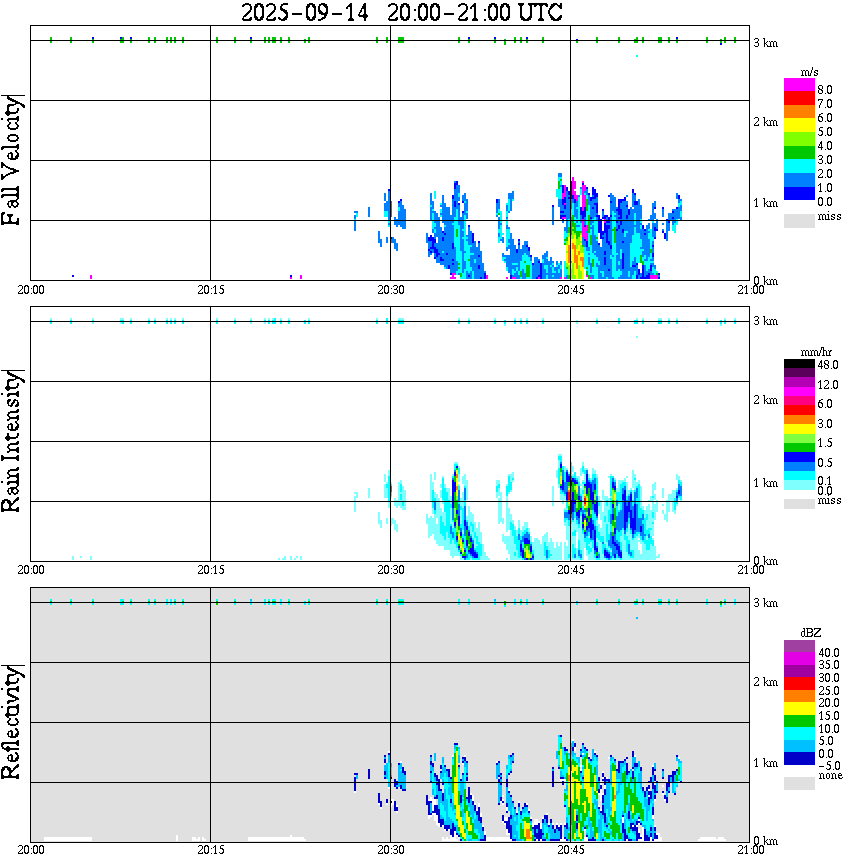Click 20:30 tick under Rain Intensity panel
Viewport: 850px width, 868px height.
(390, 570)
